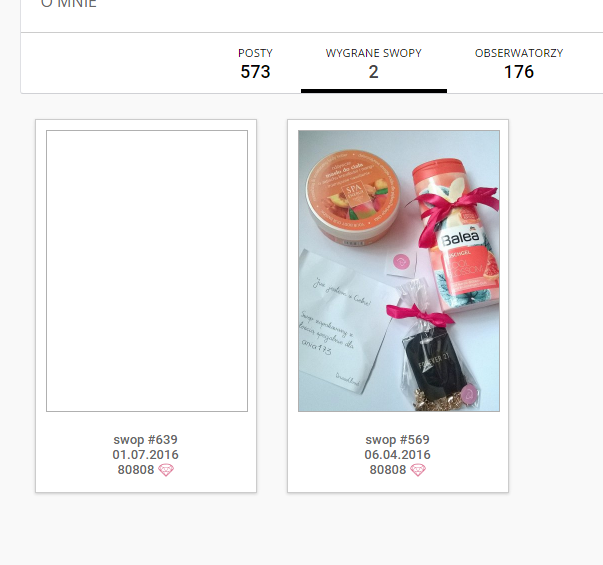The width and height of the screenshot is (603, 565).
Task: Click the followers count 176
Action: click(x=519, y=72)
